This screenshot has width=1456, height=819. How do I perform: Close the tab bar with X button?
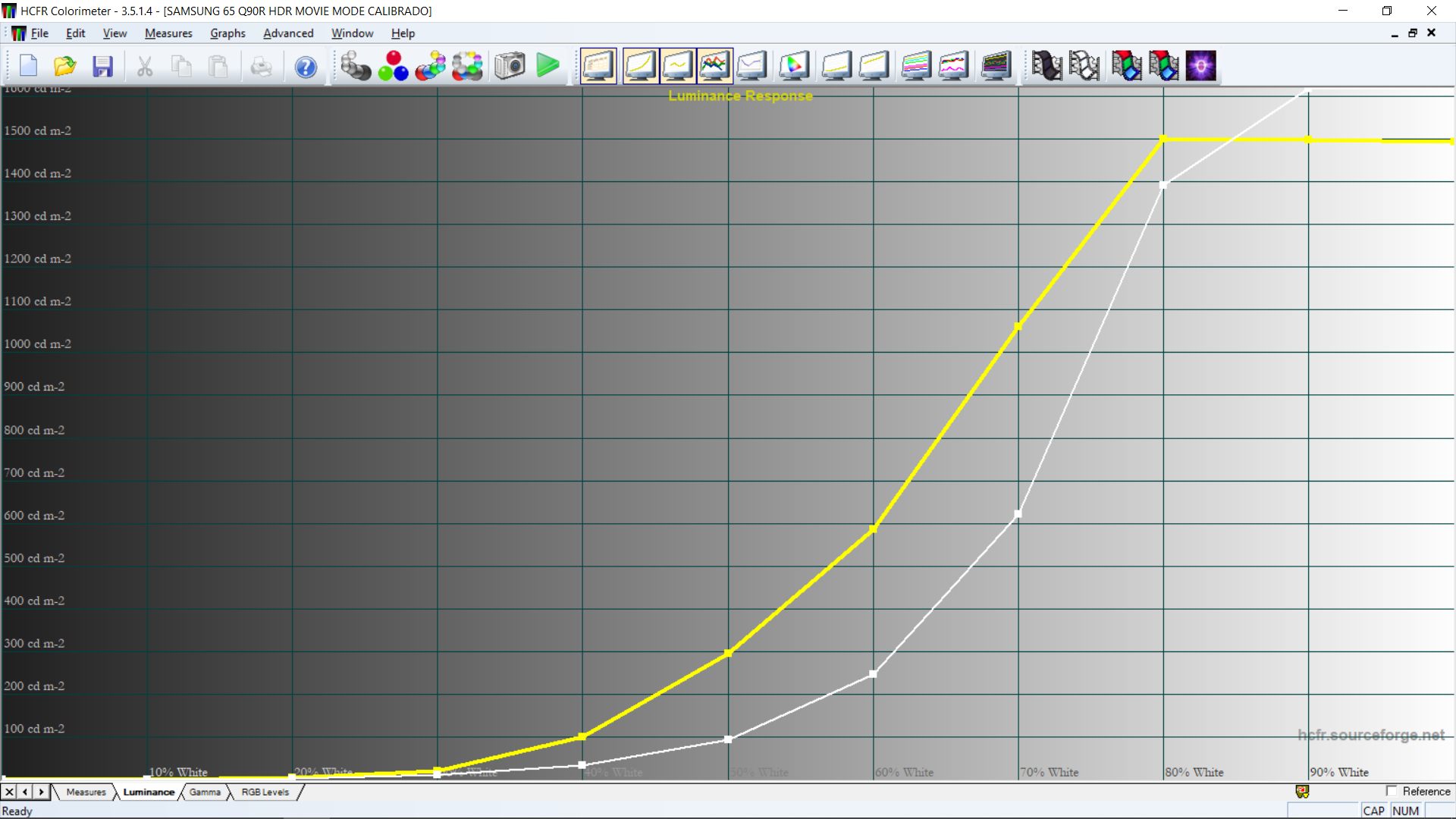(x=9, y=792)
